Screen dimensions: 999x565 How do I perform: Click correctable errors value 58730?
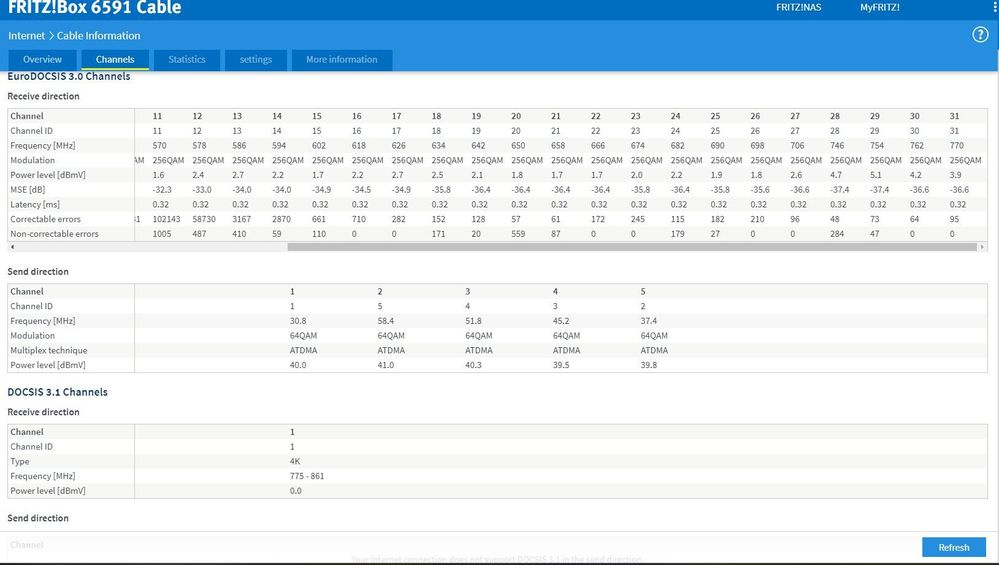tap(204, 219)
